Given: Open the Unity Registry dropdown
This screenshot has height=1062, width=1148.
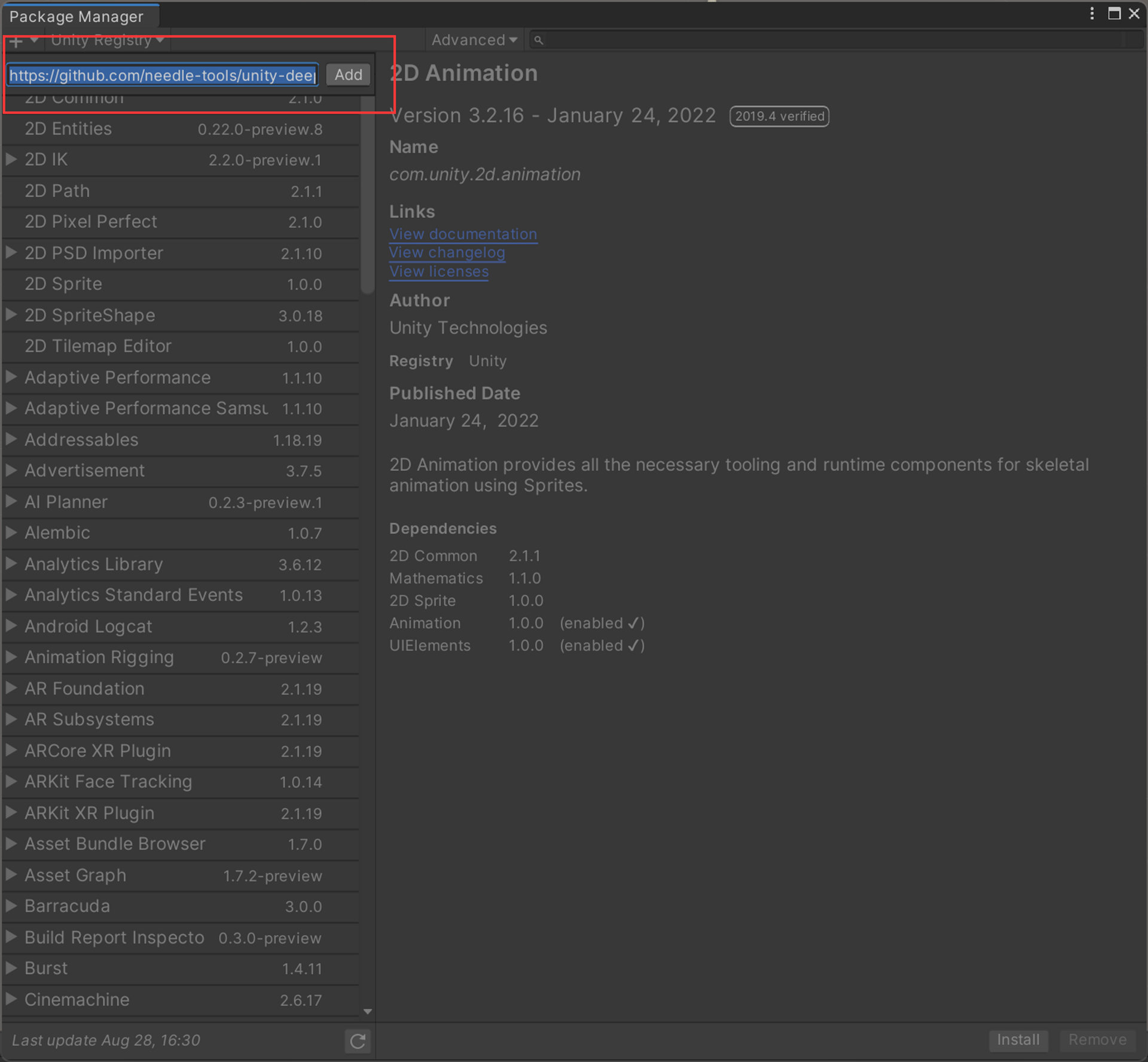Looking at the screenshot, I should click(x=106, y=39).
